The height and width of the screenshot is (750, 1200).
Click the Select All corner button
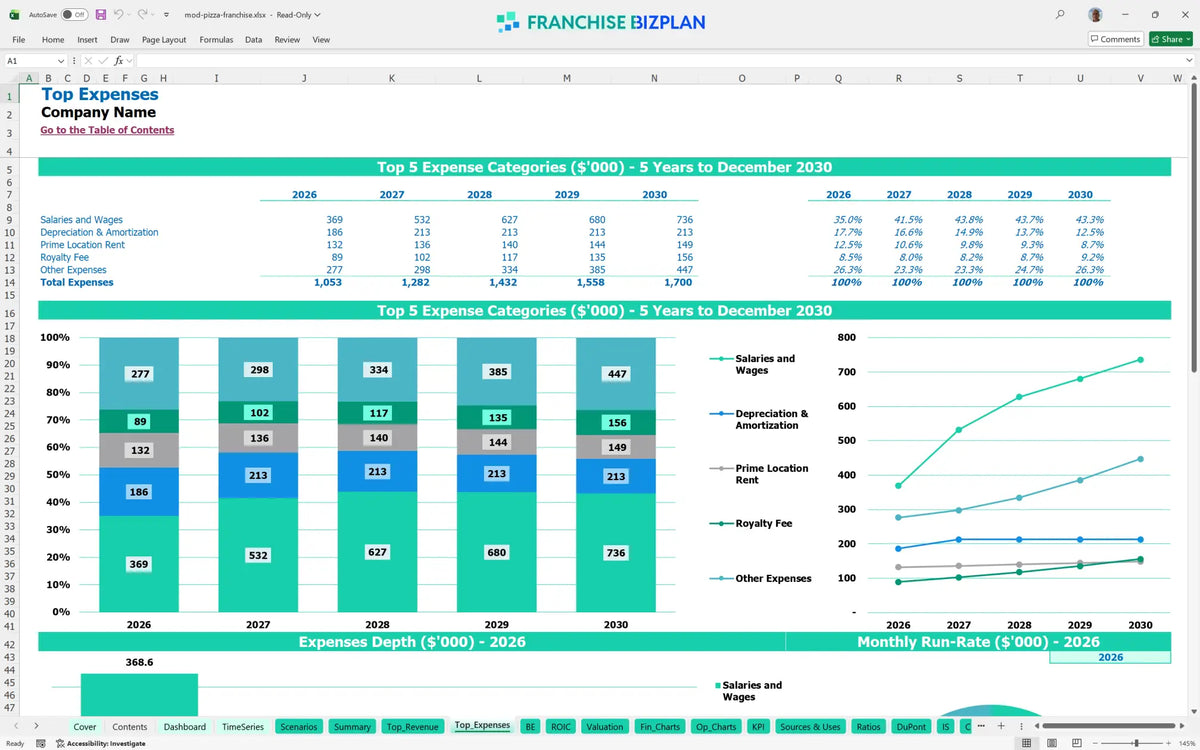(x=9, y=78)
